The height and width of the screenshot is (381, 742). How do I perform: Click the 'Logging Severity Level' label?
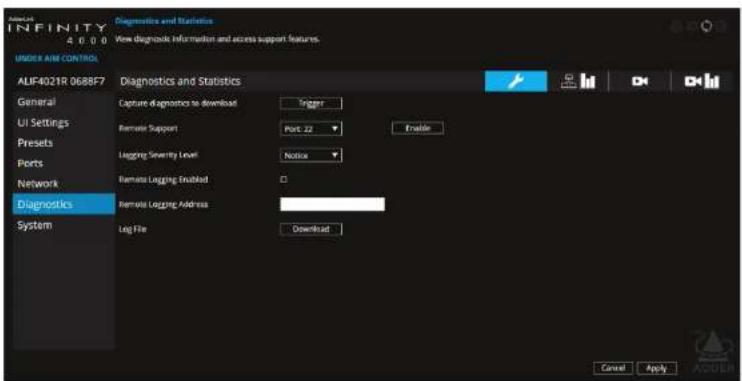coord(158,155)
